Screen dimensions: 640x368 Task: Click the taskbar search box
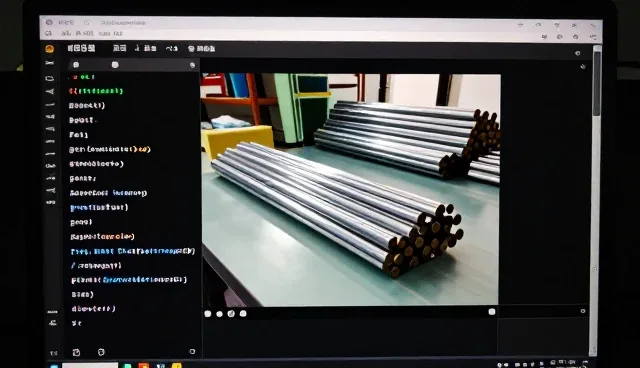click(90, 366)
